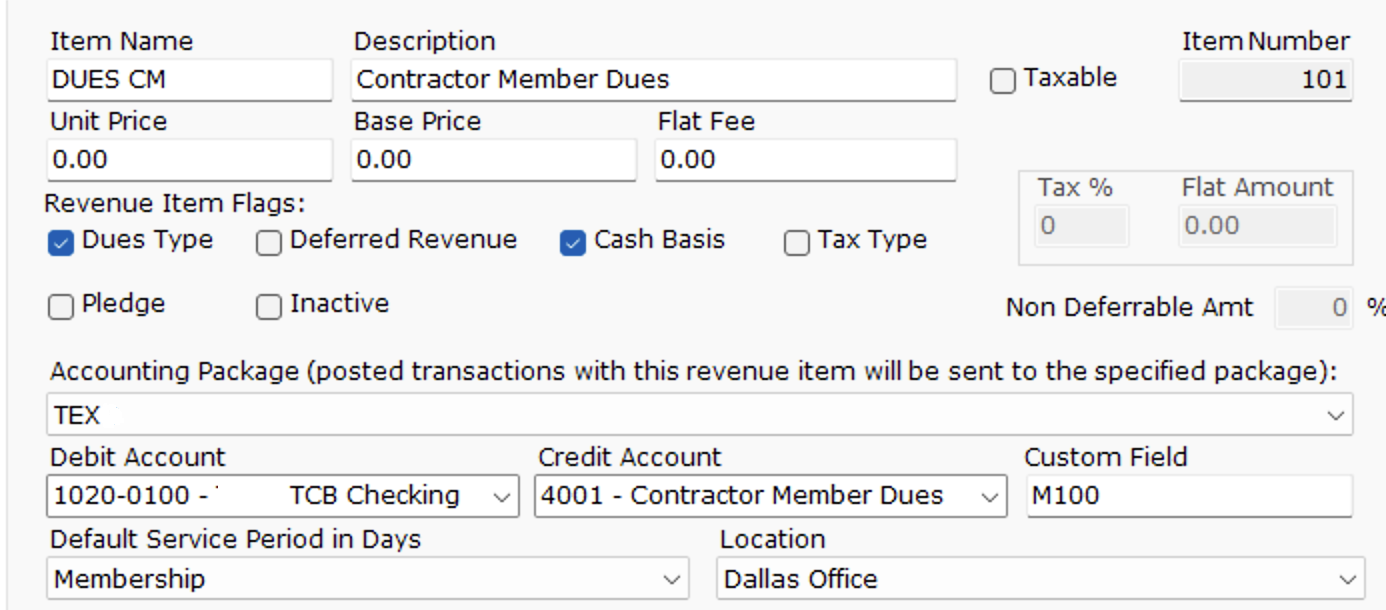Click the Description field Contractor Member Dues
The height and width of the screenshot is (610, 1386).
tap(654, 79)
